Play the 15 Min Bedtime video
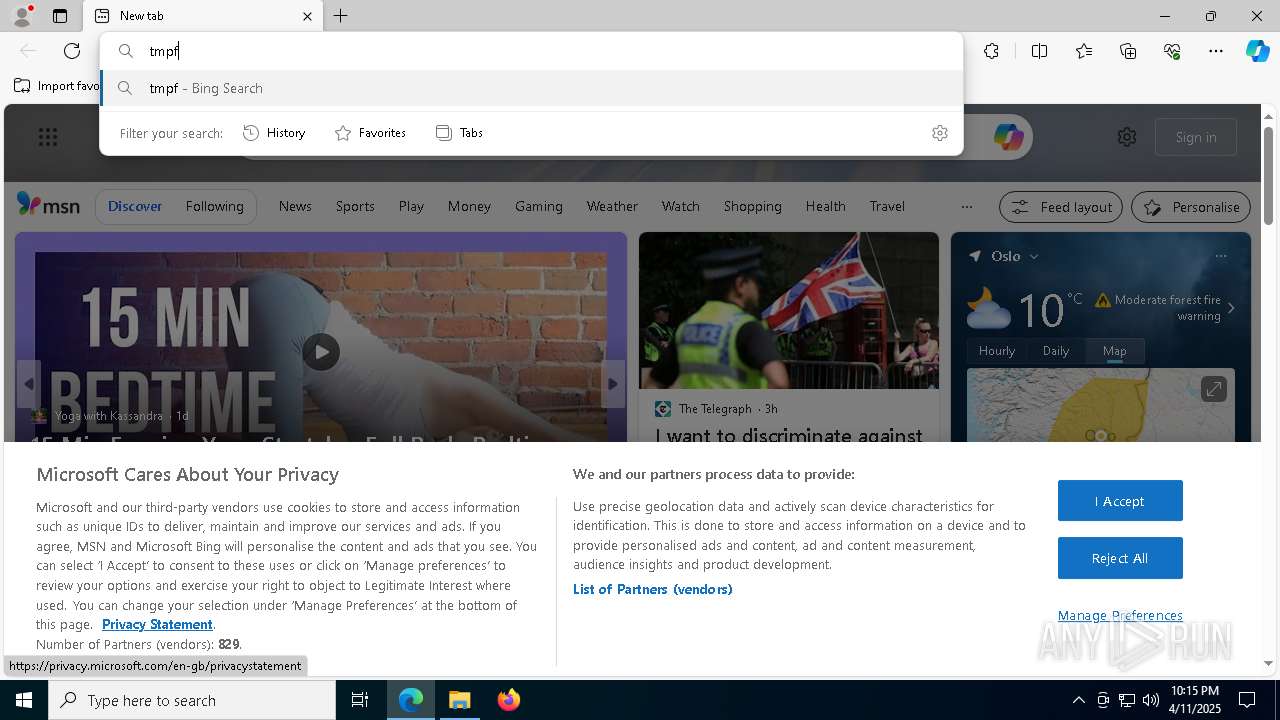 click(x=321, y=352)
